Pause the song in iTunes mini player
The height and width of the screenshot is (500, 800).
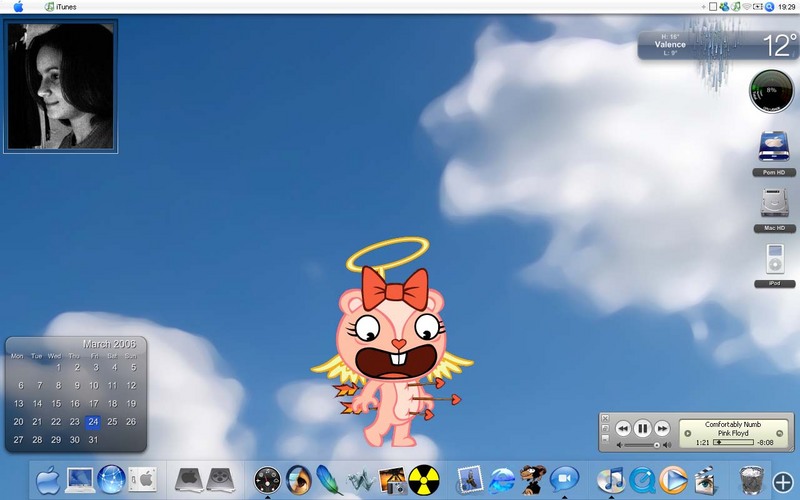(642, 429)
